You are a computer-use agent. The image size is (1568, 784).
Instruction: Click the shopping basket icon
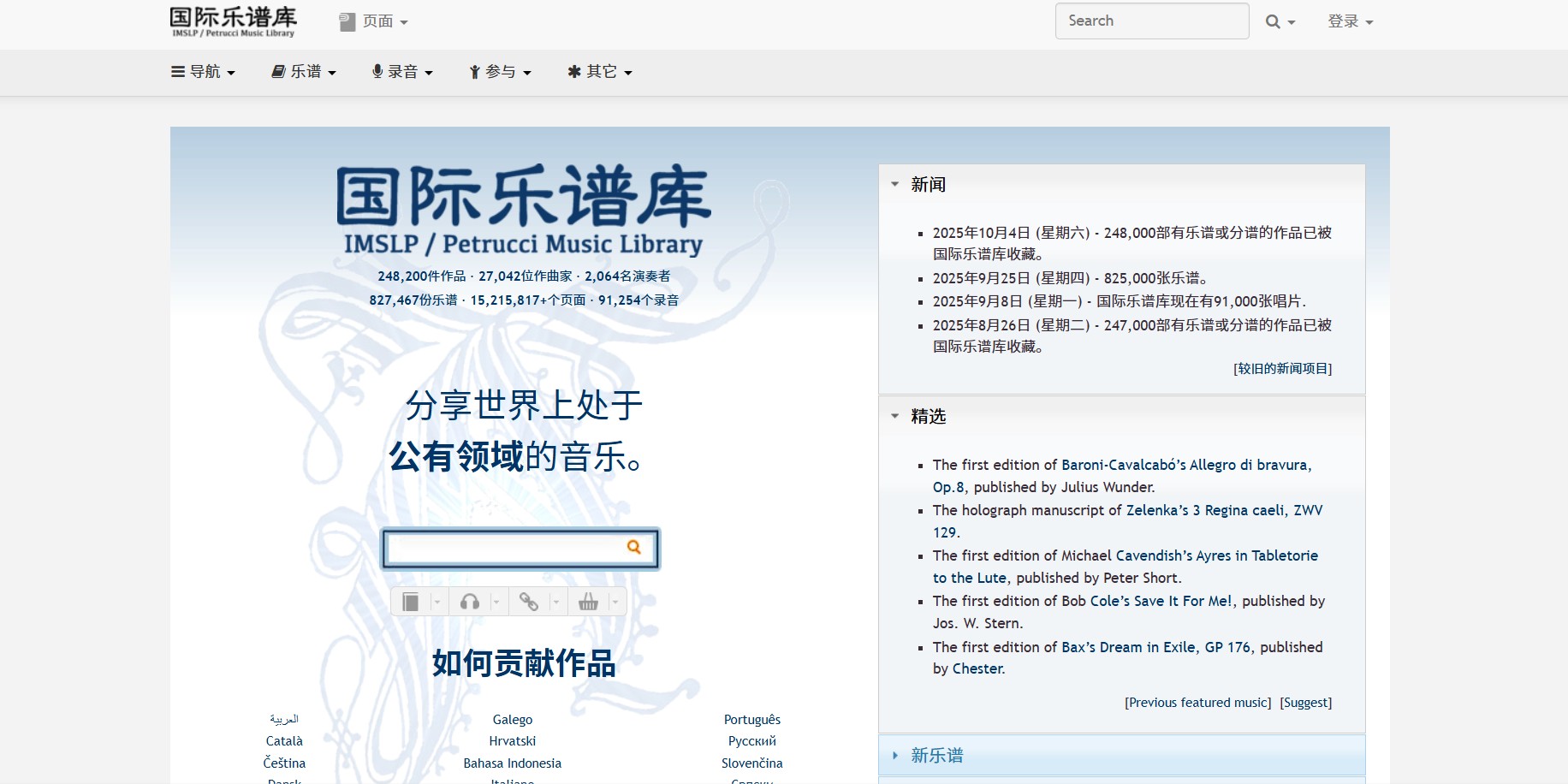[x=588, y=602]
